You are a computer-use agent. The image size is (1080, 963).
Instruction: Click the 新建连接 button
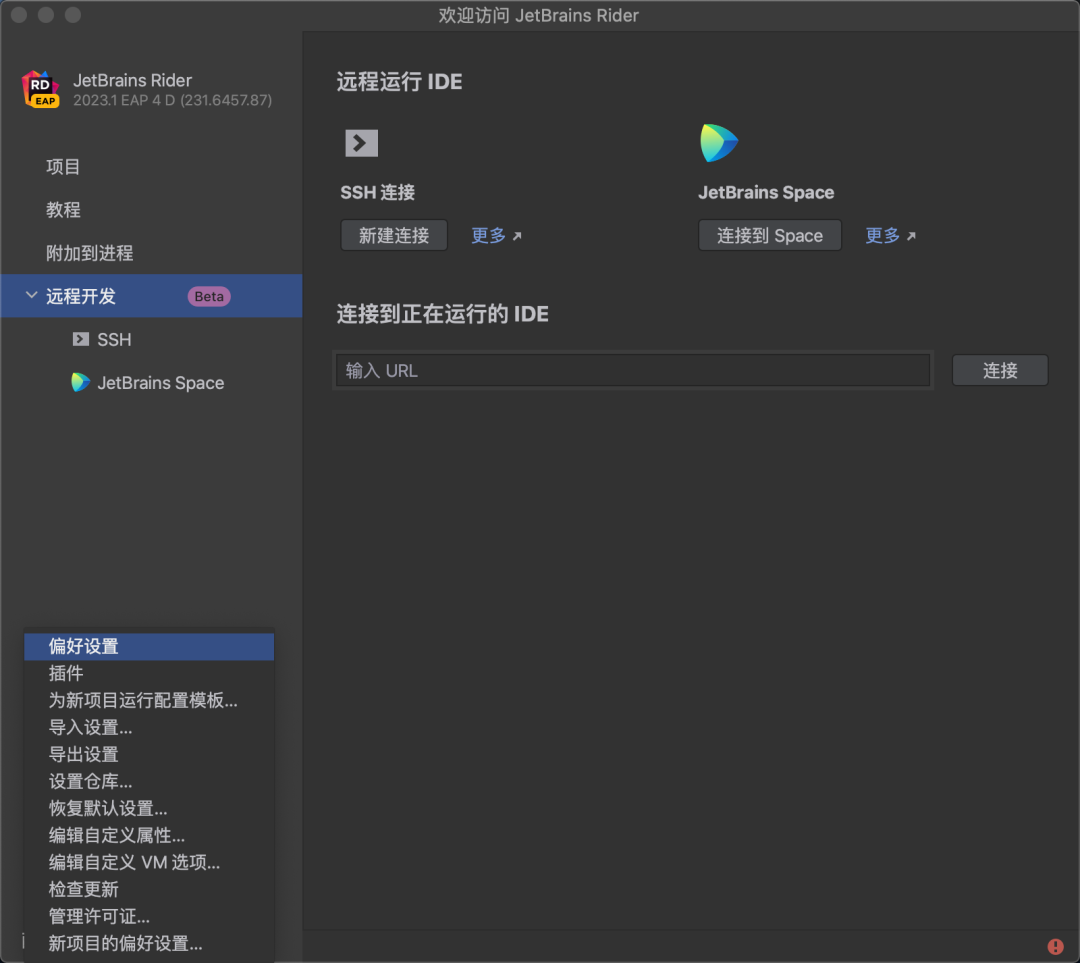pos(394,236)
